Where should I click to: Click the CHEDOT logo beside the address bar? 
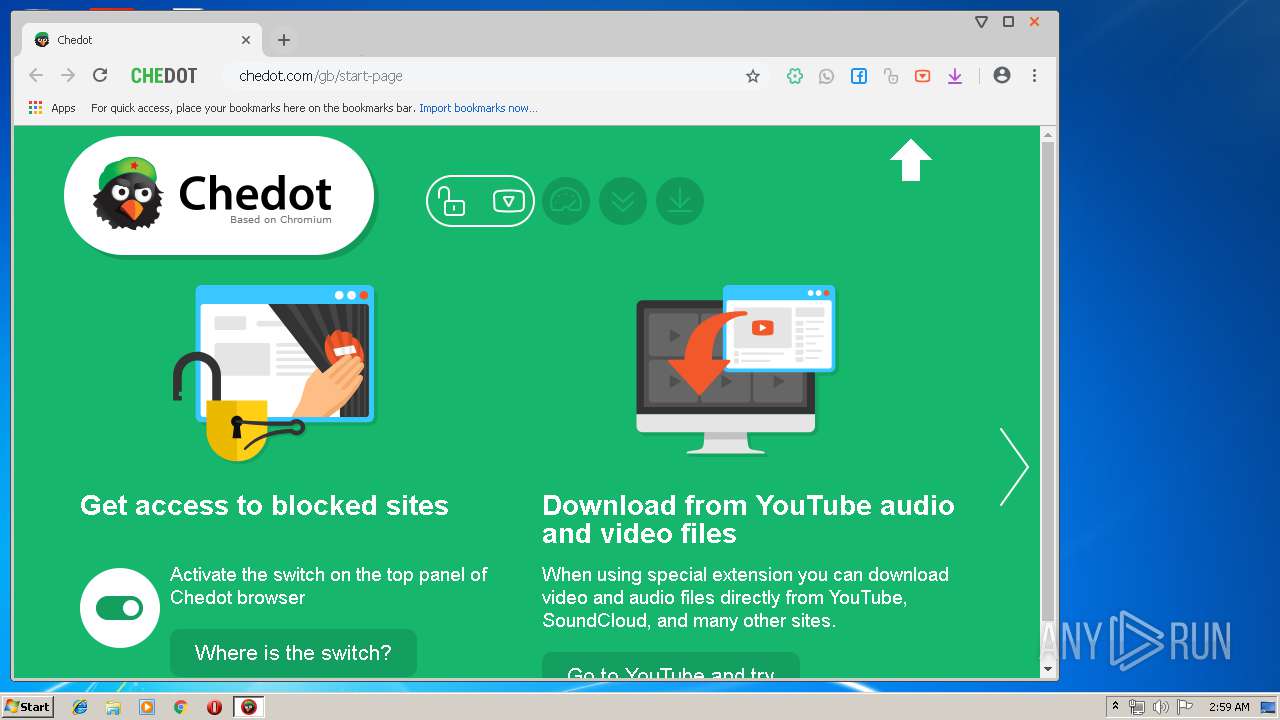[x=164, y=76]
